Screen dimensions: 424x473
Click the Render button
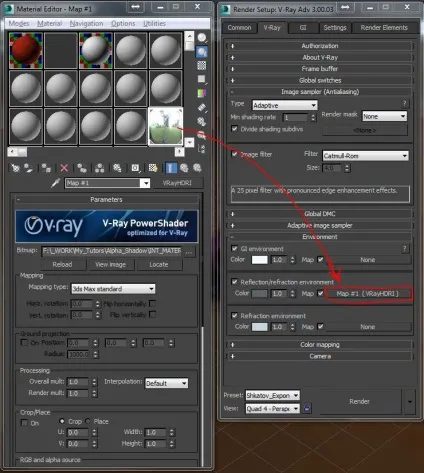point(359,401)
